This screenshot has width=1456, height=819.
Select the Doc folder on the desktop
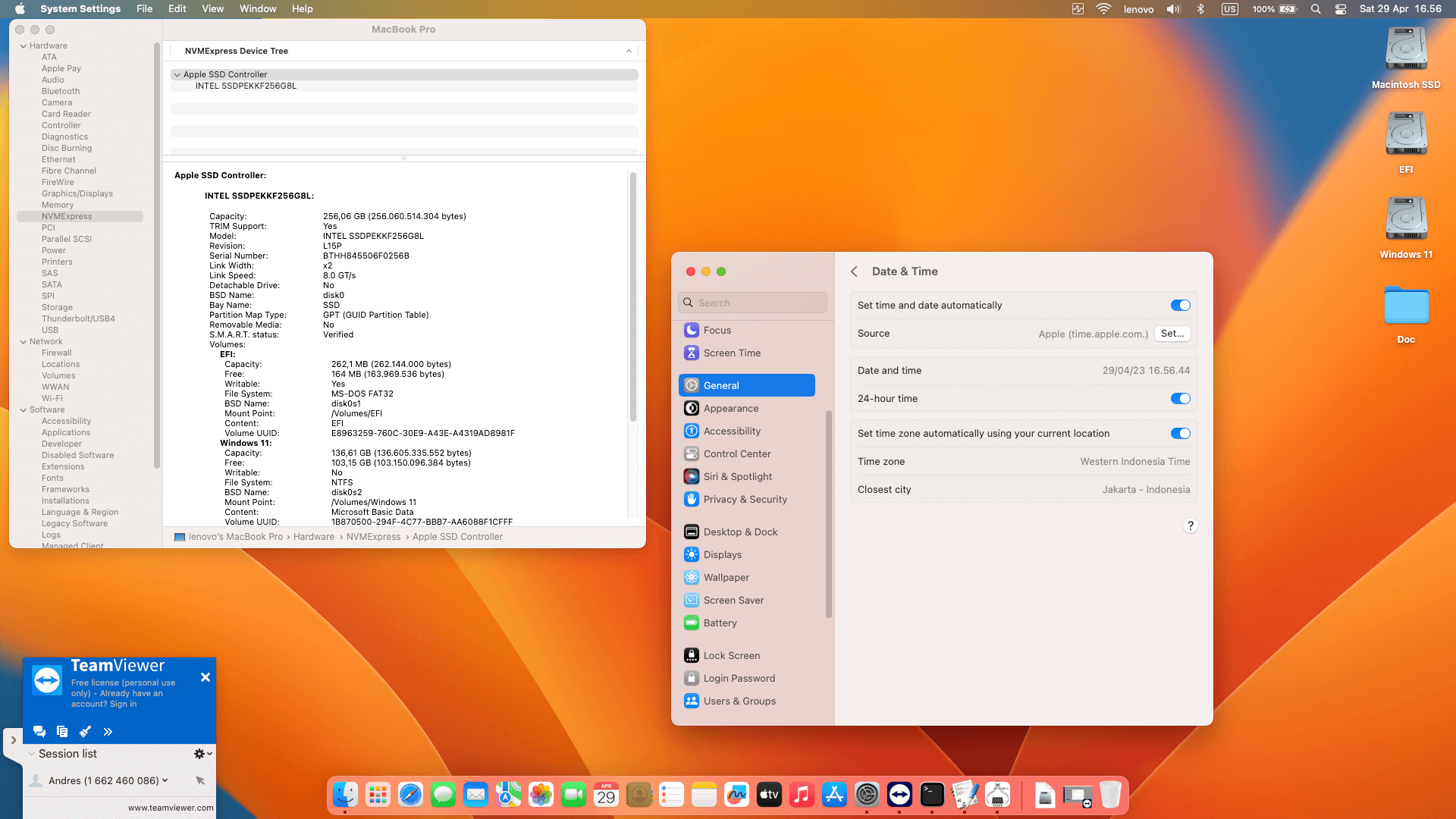tap(1406, 313)
